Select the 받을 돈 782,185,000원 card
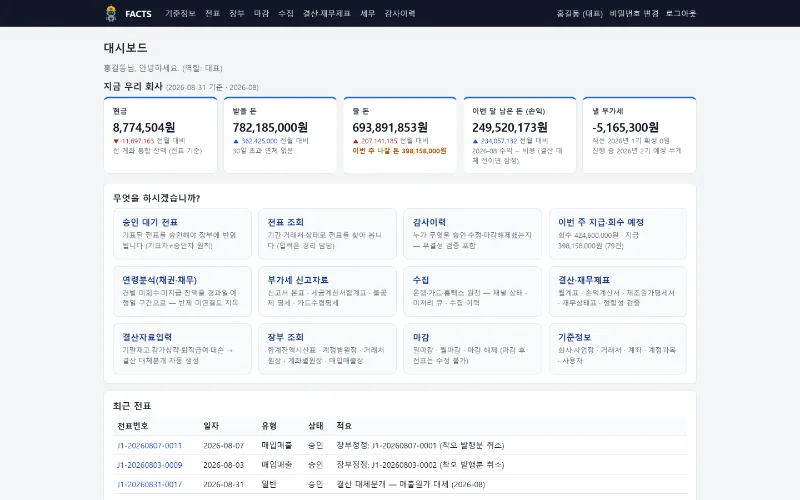800x500 pixels. point(280,135)
